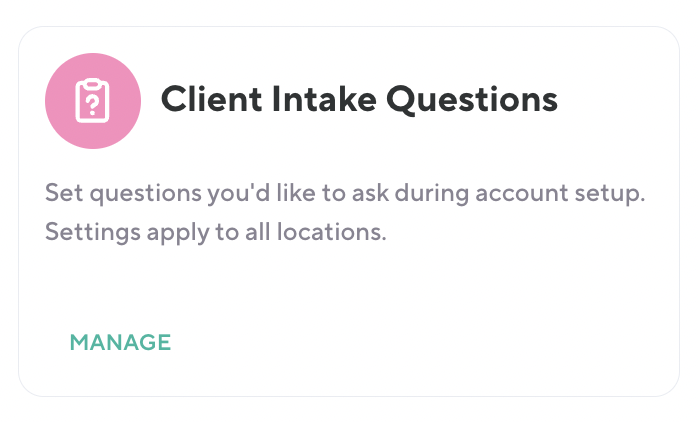Image resolution: width=698 pixels, height=422 pixels.
Task: Open MANAGE for Client Intake Questions
Action: [x=120, y=342]
